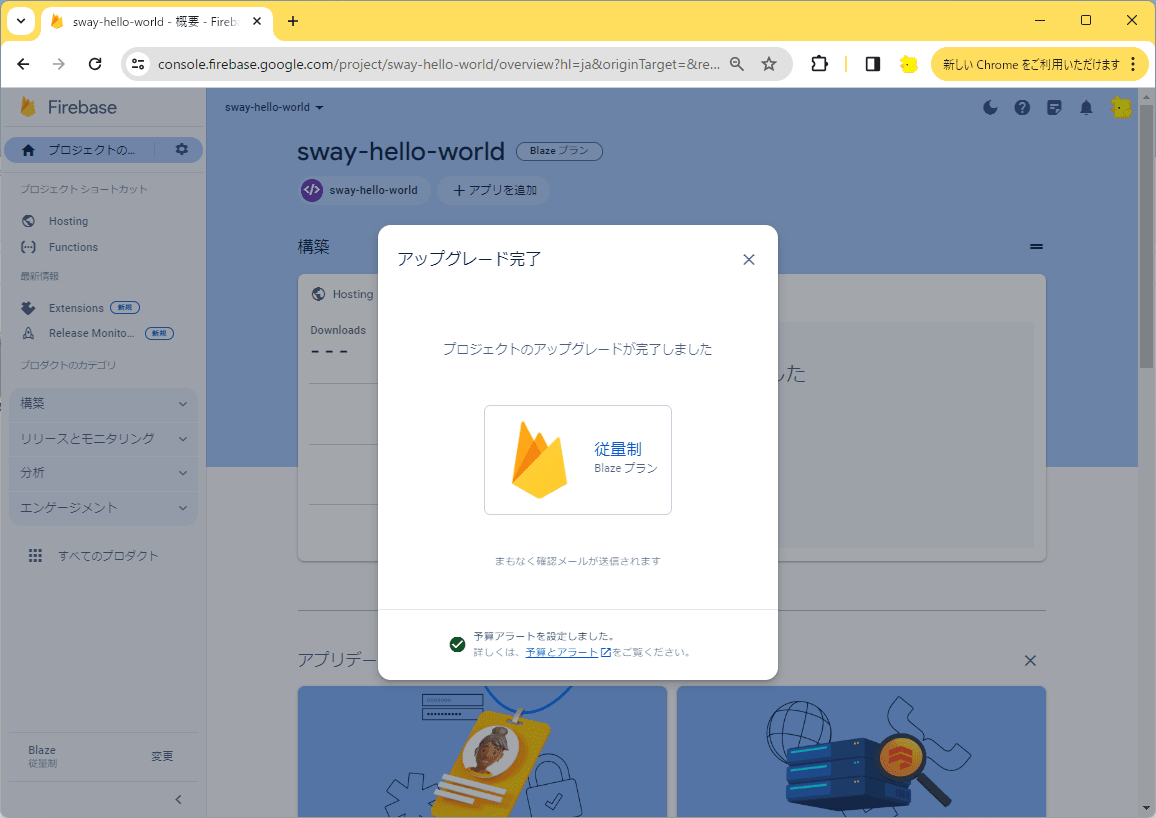Open the Chrome extensions puzzle icon
This screenshot has height=818, width=1156.
point(819,64)
